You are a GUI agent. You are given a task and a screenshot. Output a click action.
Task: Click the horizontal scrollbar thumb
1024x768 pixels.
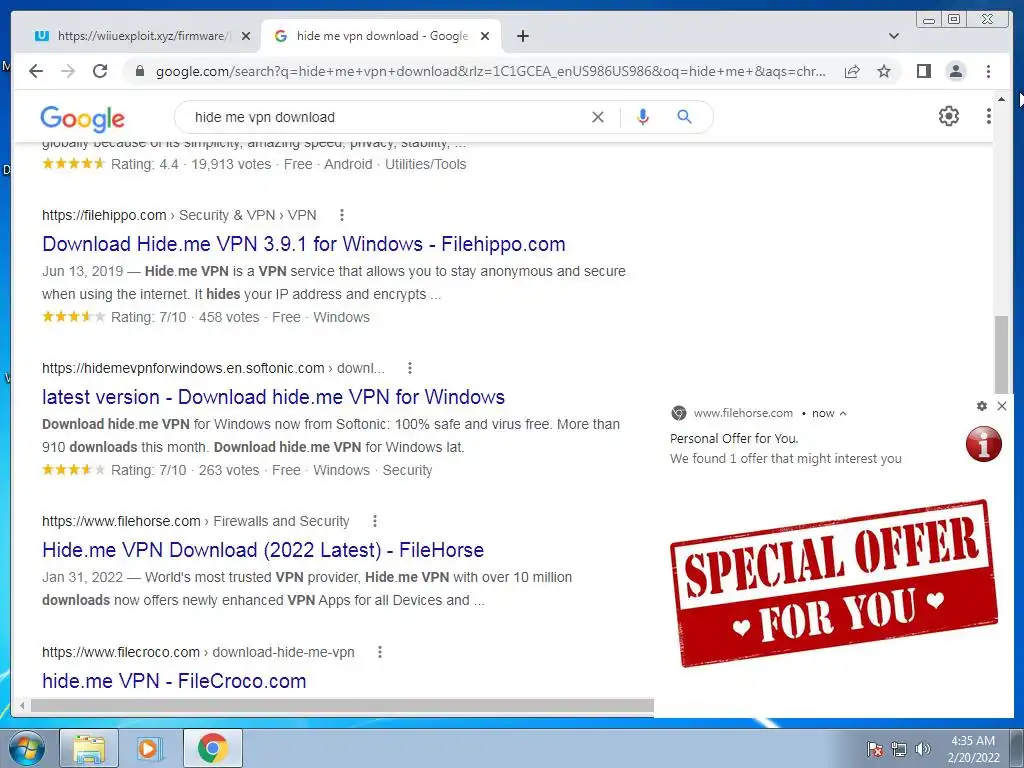(x=342, y=705)
